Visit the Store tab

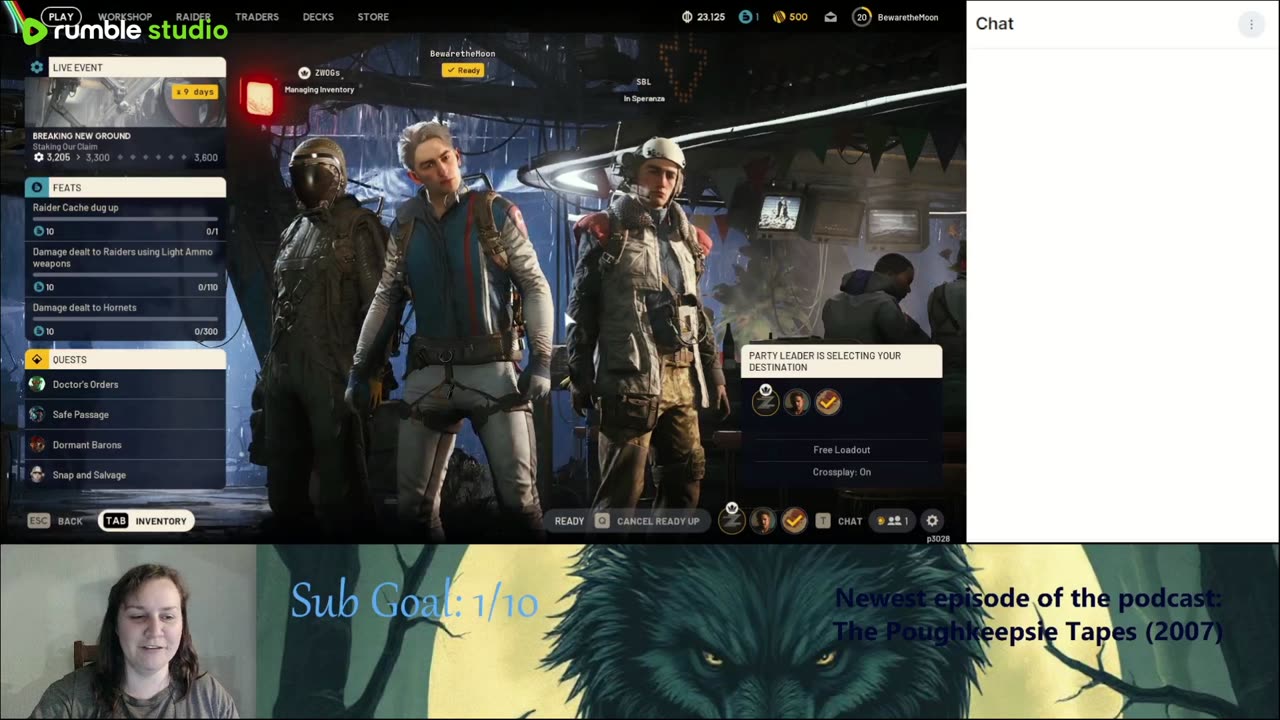pos(373,17)
